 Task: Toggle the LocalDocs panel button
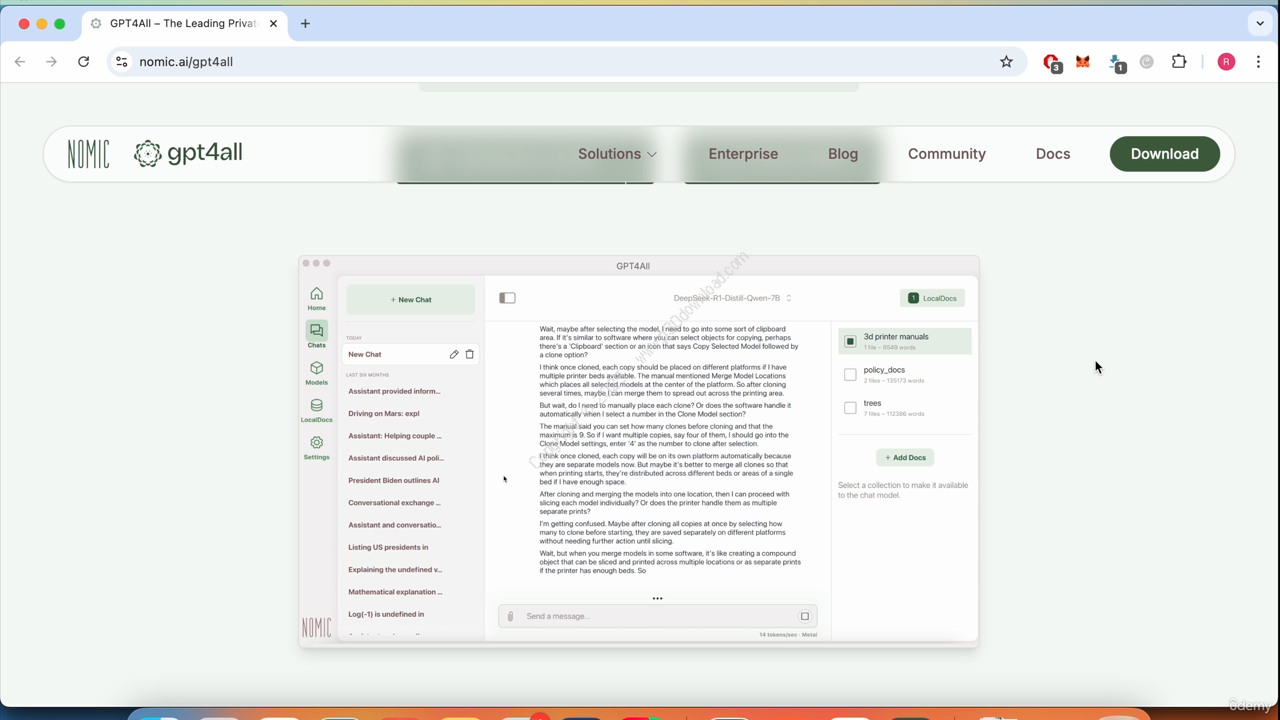(932, 298)
